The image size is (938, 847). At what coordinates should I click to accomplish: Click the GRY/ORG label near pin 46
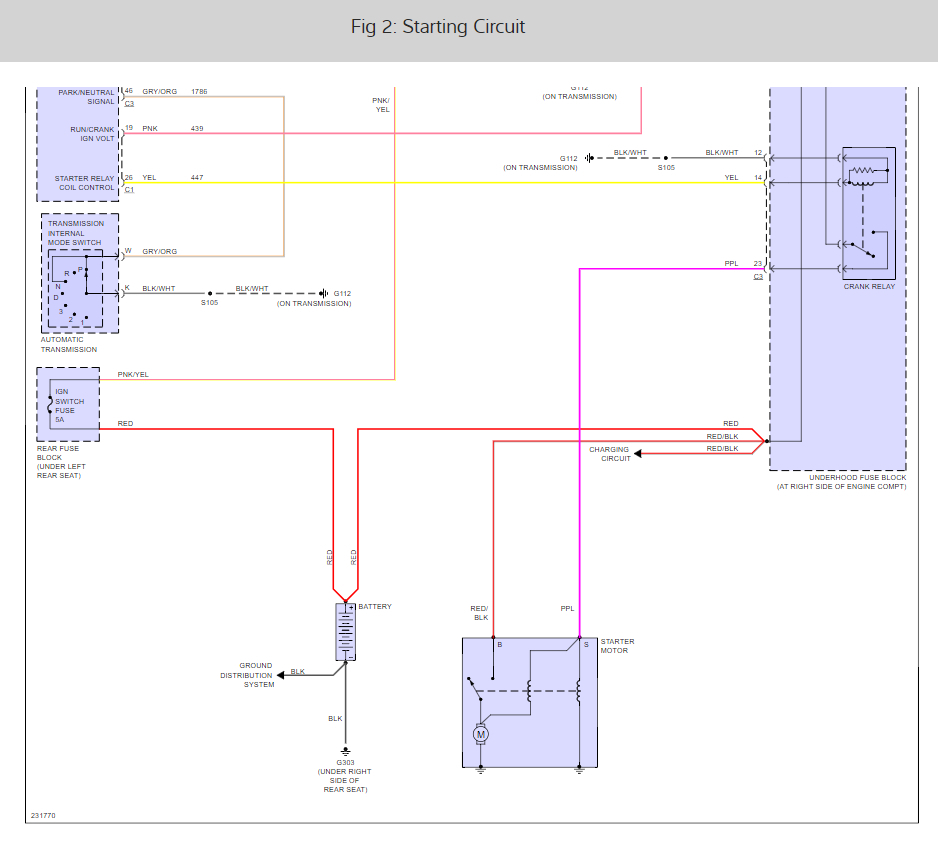(x=160, y=92)
